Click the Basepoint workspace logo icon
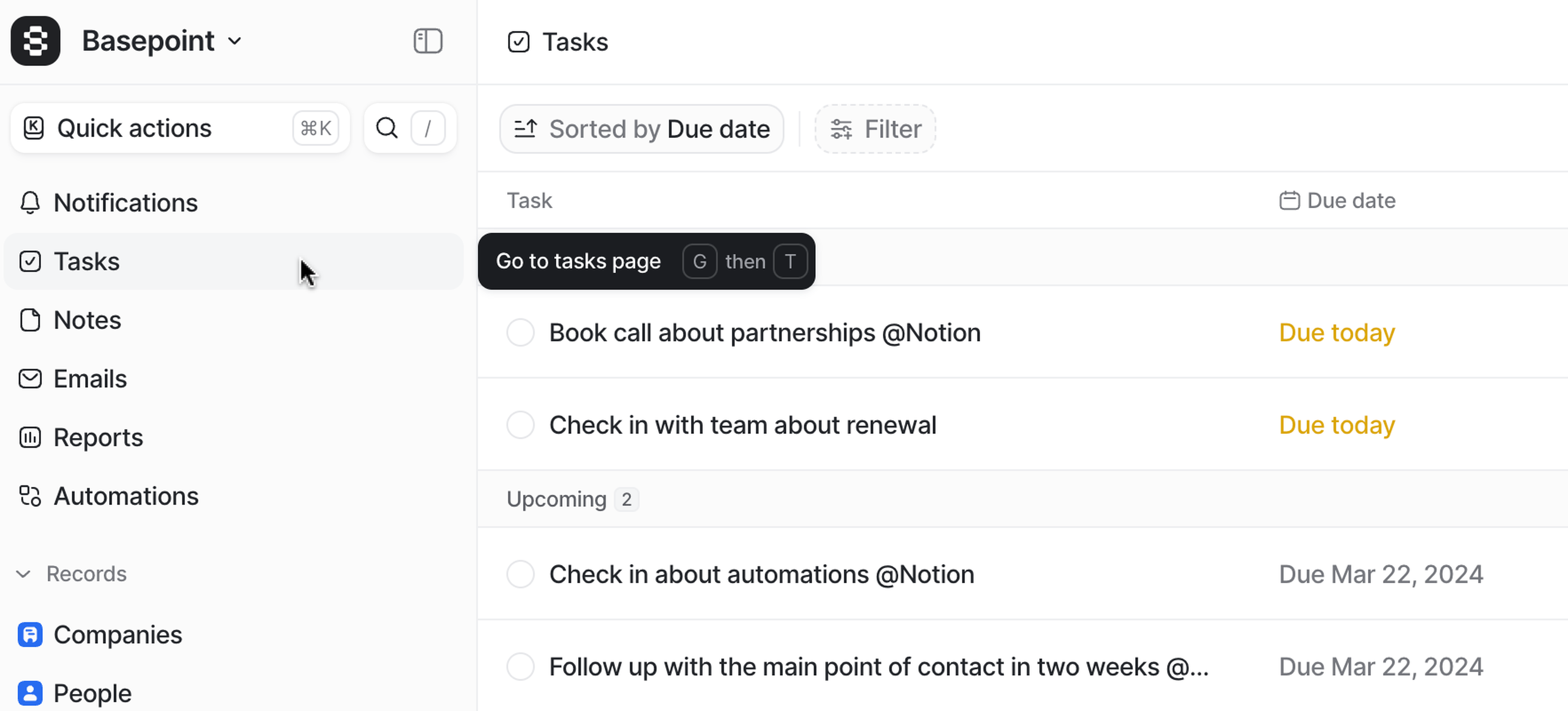Image resolution: width=1568 pixels, height=711 pixels. coord(35,41)
